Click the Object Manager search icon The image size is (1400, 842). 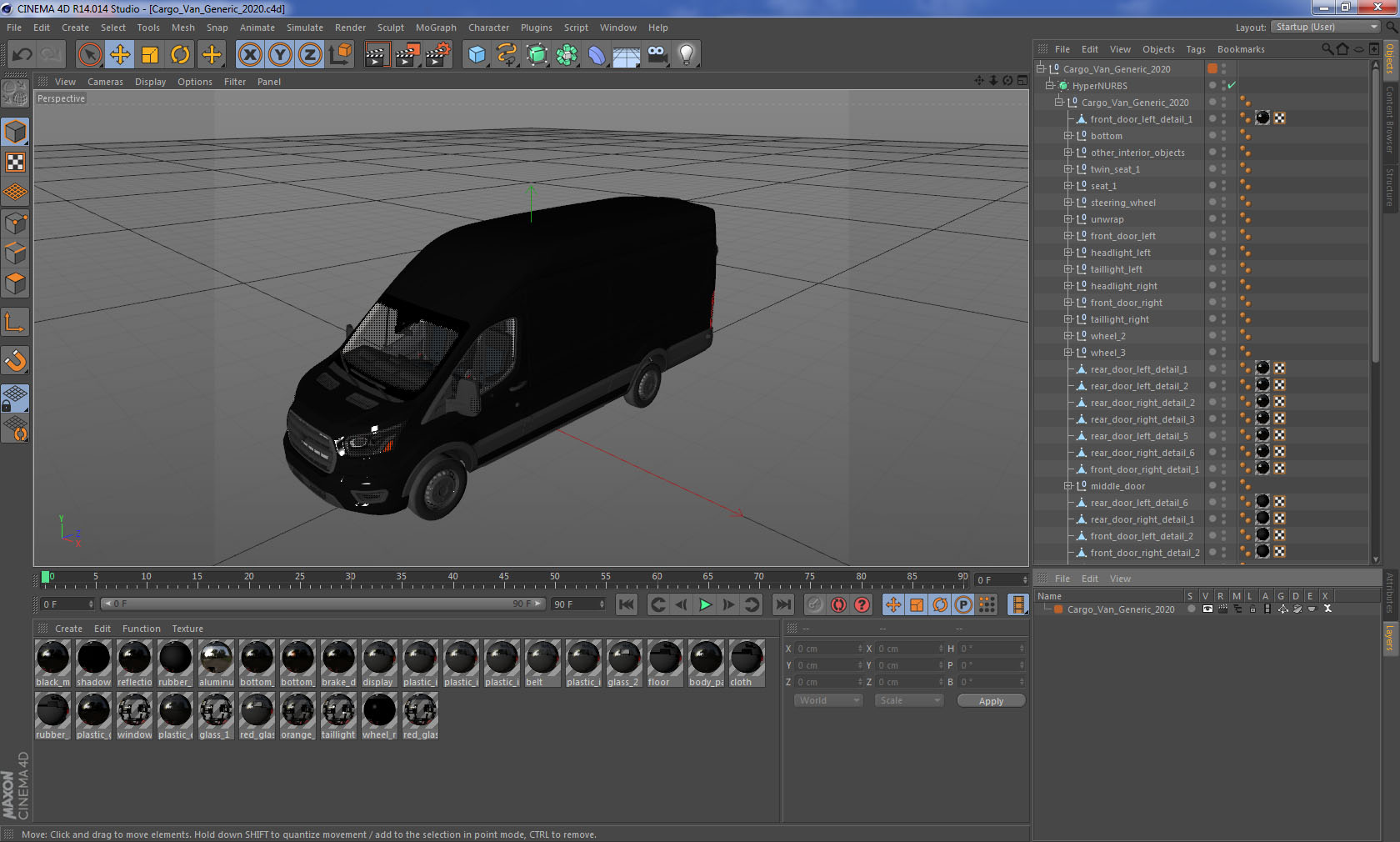[x=1327, y=49]
